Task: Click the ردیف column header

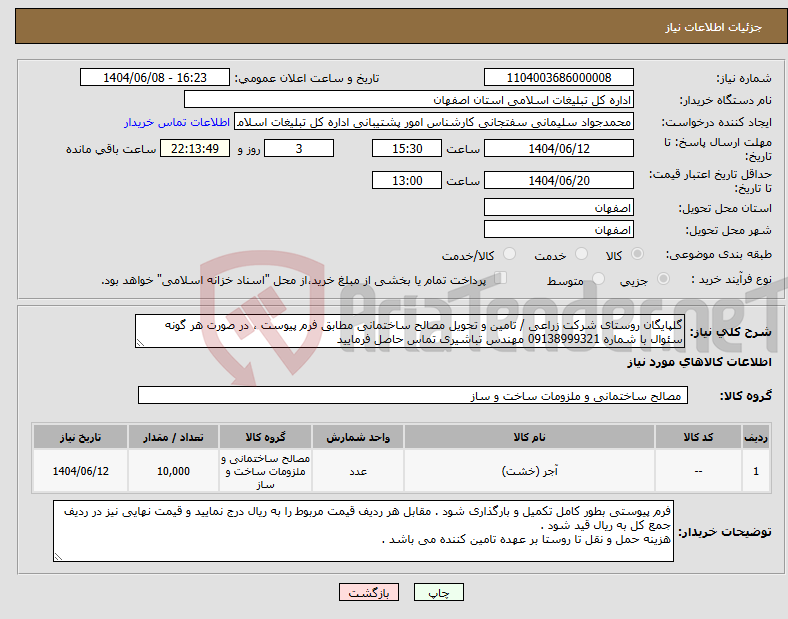Action: point(756,437)
